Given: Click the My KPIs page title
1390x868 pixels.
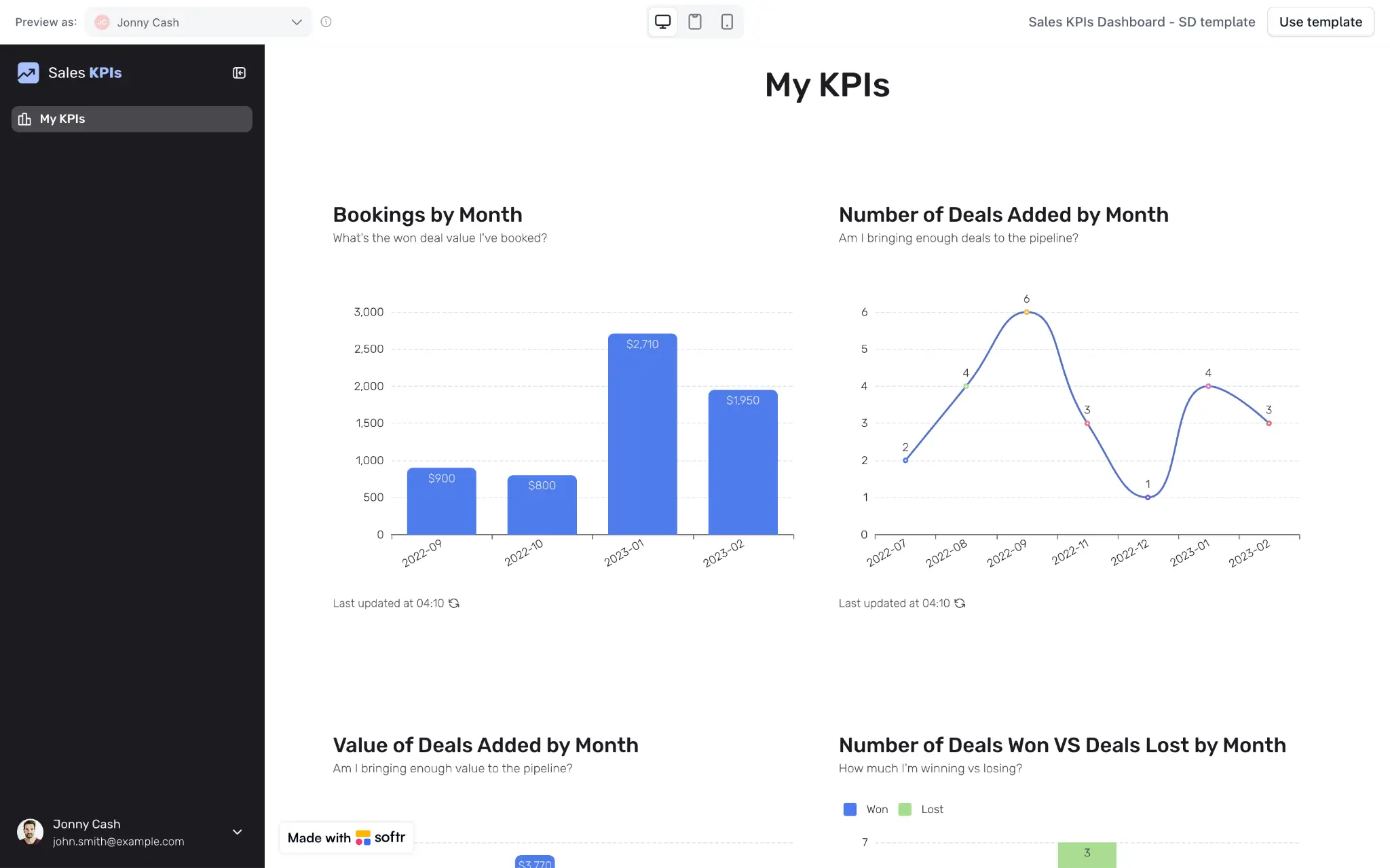Looking at the screenshot, I should click(827, 85).
